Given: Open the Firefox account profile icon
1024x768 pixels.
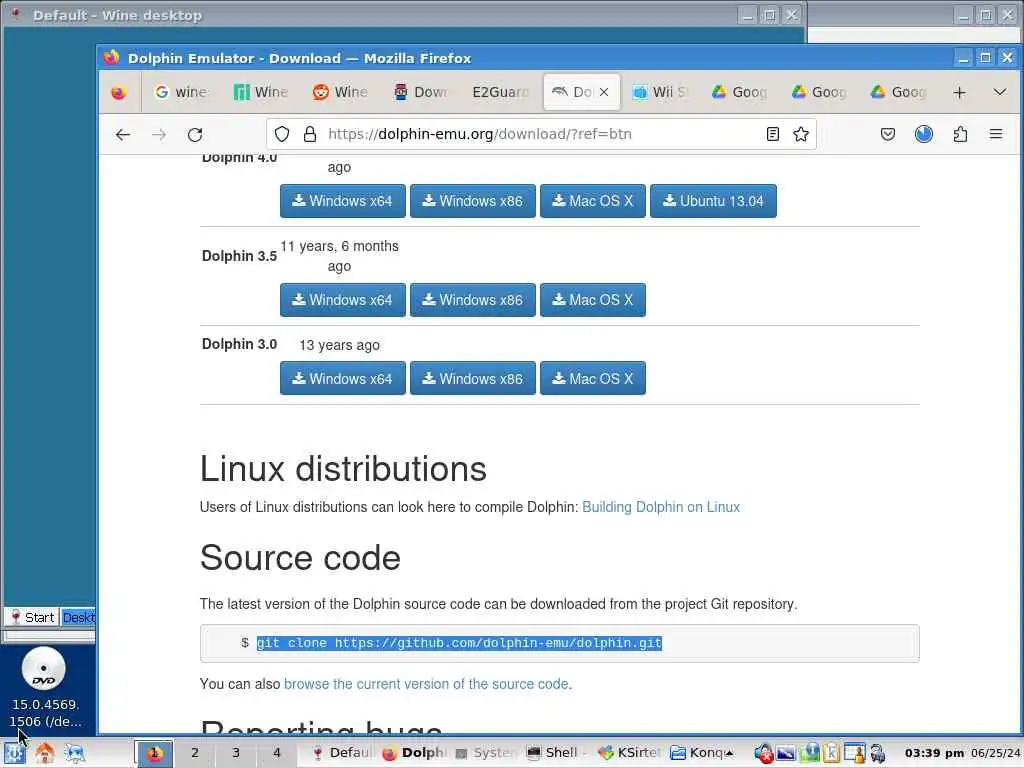Looking at the screenshot, I should coord(923,135).
